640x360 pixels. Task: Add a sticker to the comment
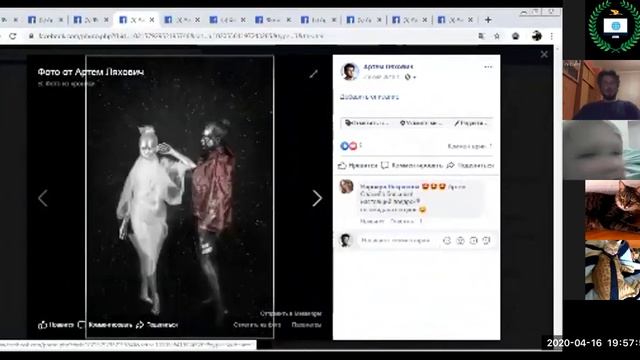(487, 240)
